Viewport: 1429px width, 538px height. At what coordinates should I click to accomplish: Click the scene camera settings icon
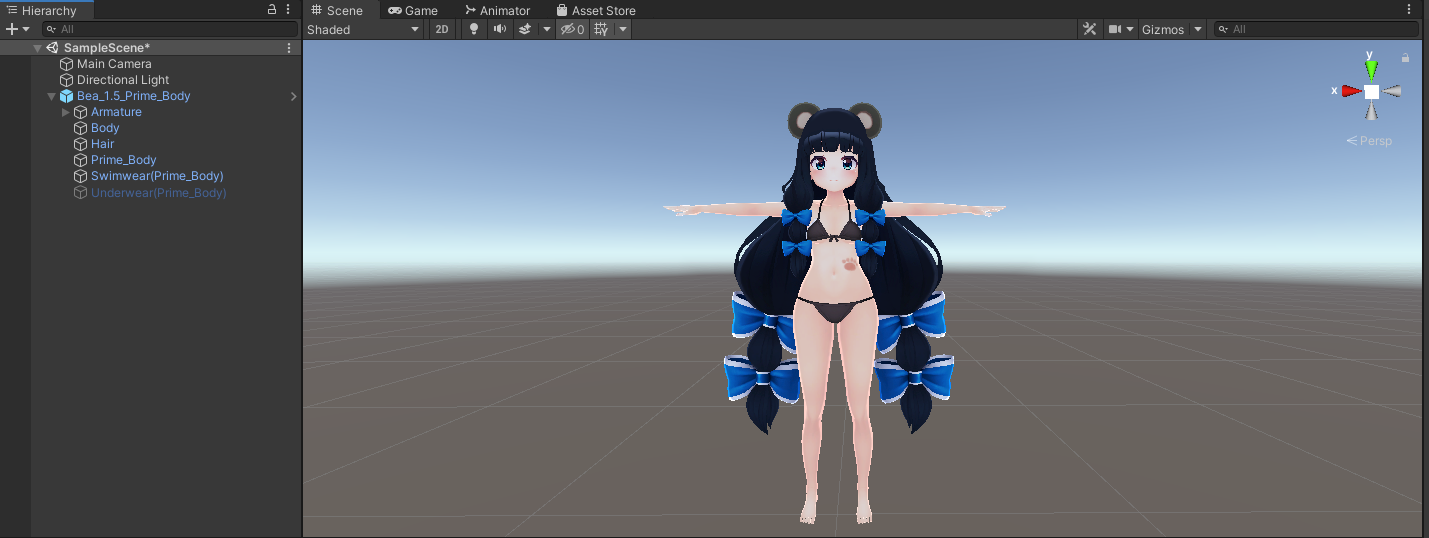[x=1116, y=29]
